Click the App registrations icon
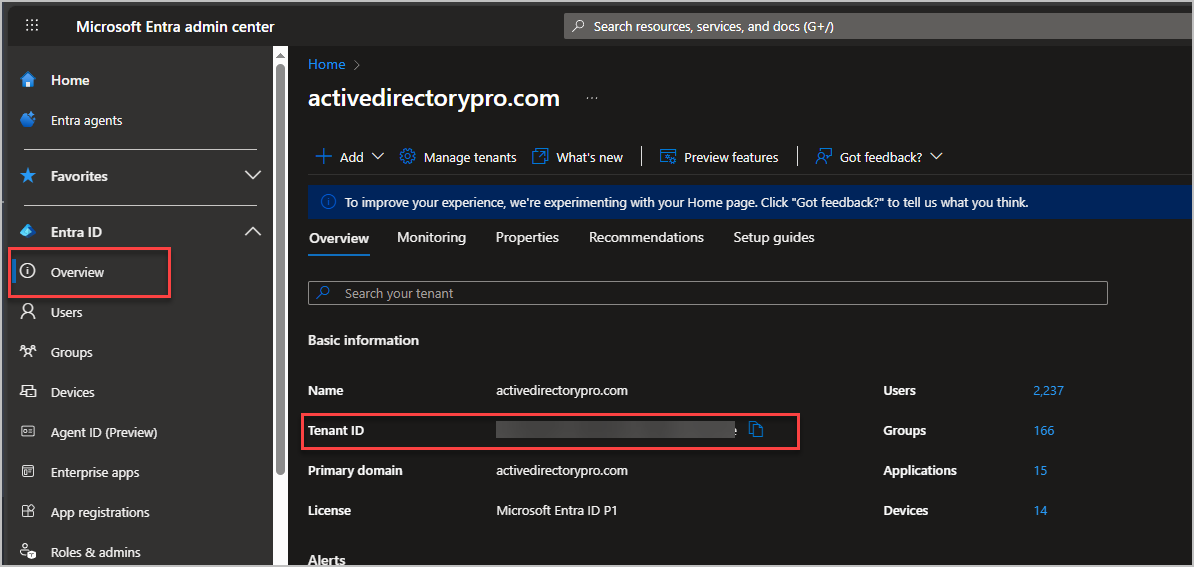 (28, 511)
